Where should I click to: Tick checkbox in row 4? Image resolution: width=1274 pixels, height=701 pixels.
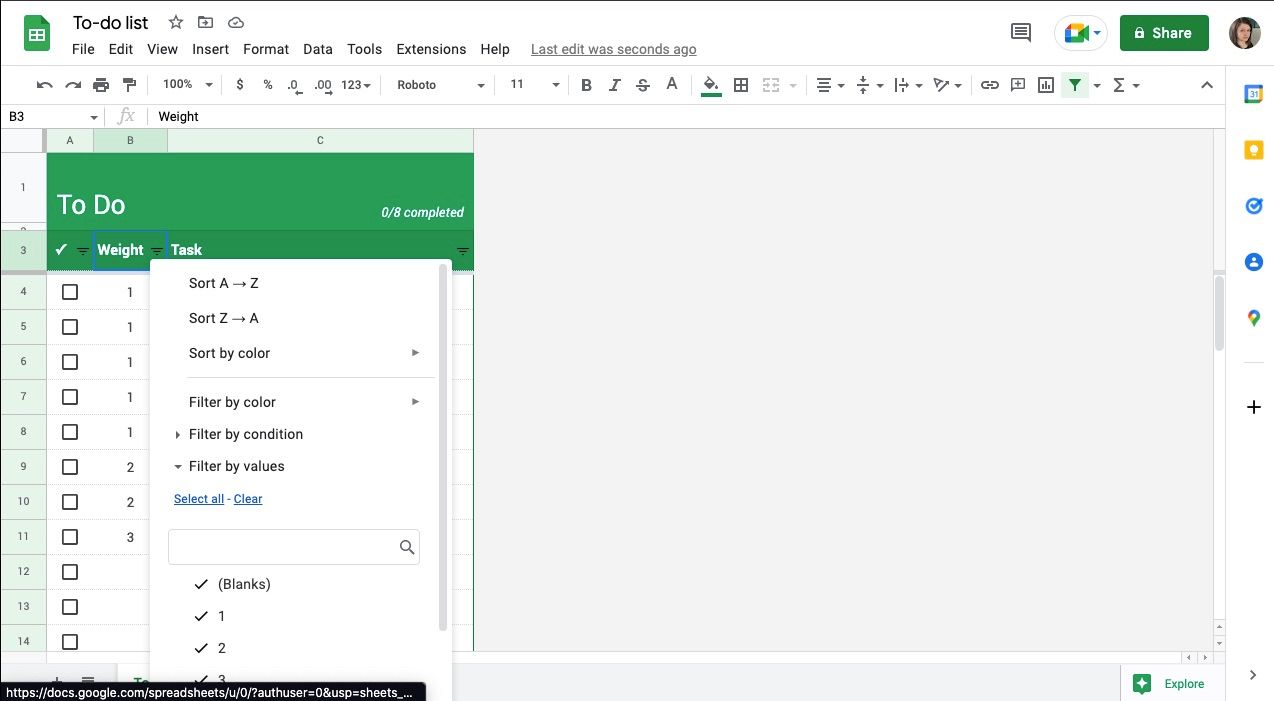click(70, 292)
